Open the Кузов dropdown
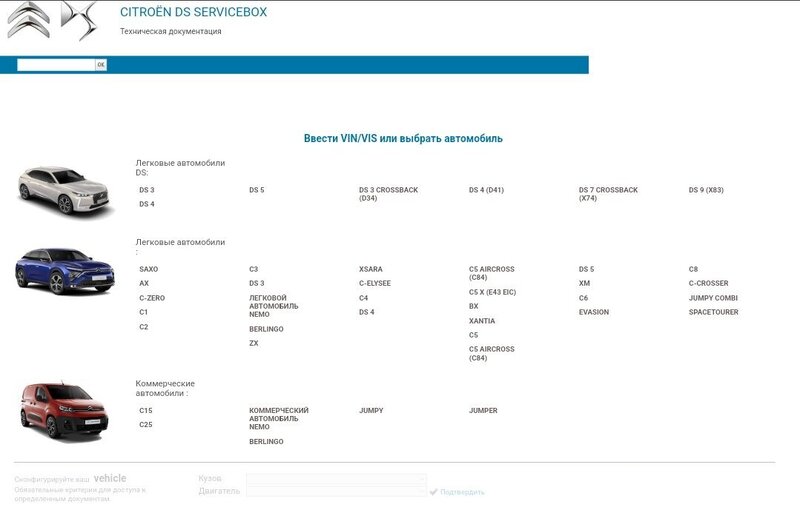The image size is (800, 527). click(x=336, y=479)
